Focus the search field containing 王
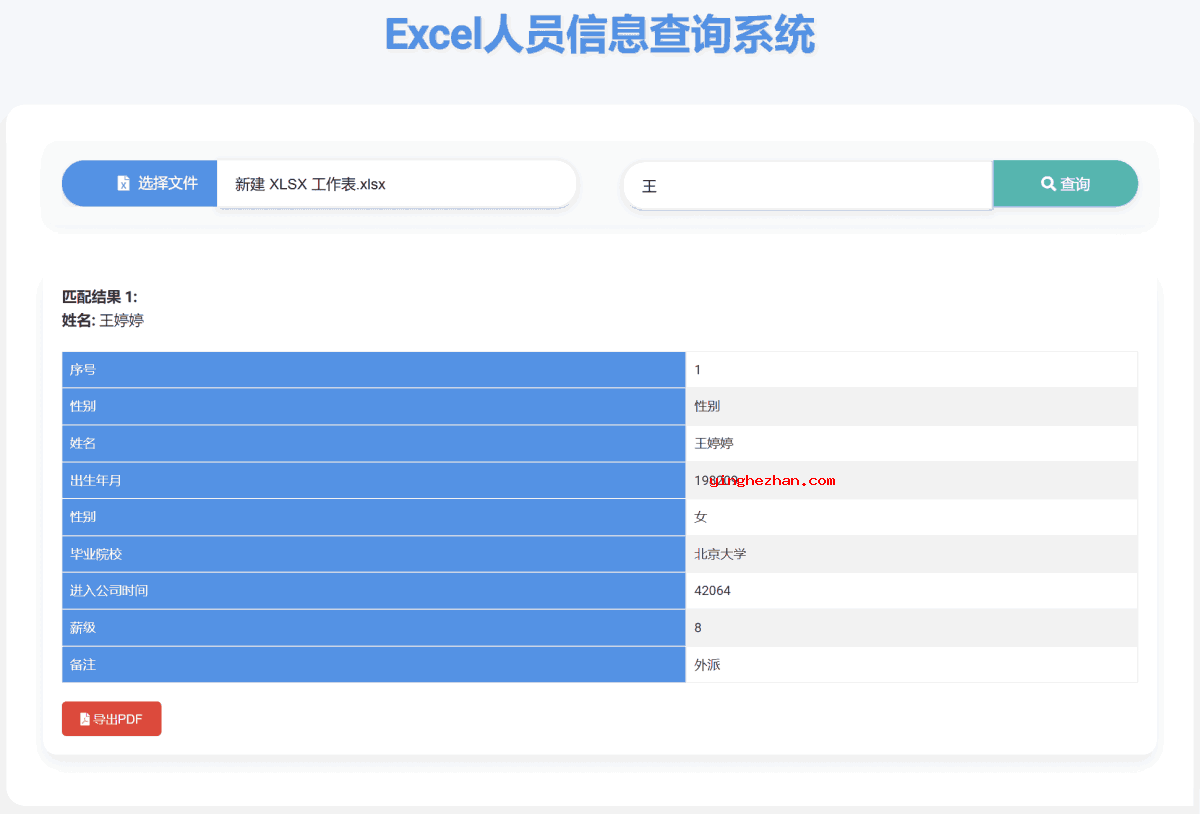The height and width of the screenshot is (814, 1200). click(806, 186)
